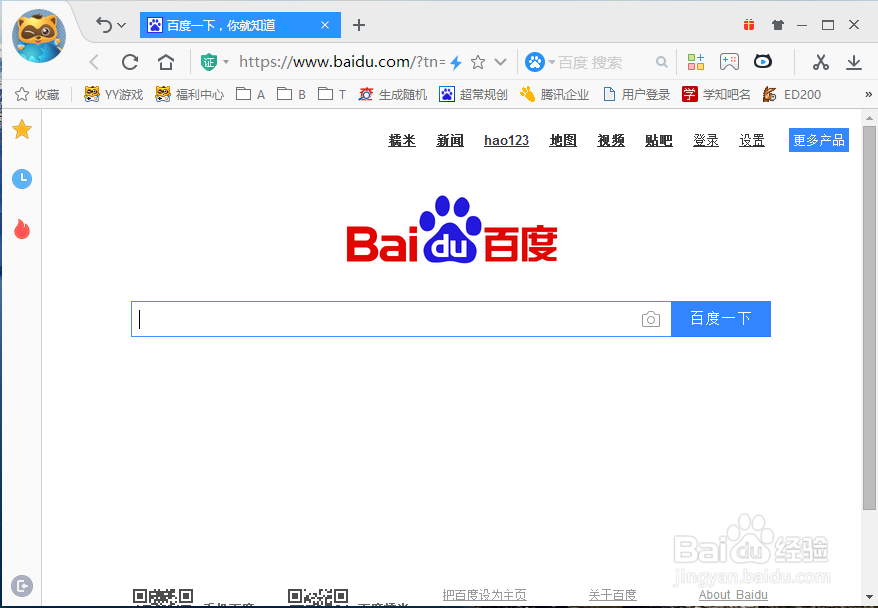Open the 设置 settings link

752,141
